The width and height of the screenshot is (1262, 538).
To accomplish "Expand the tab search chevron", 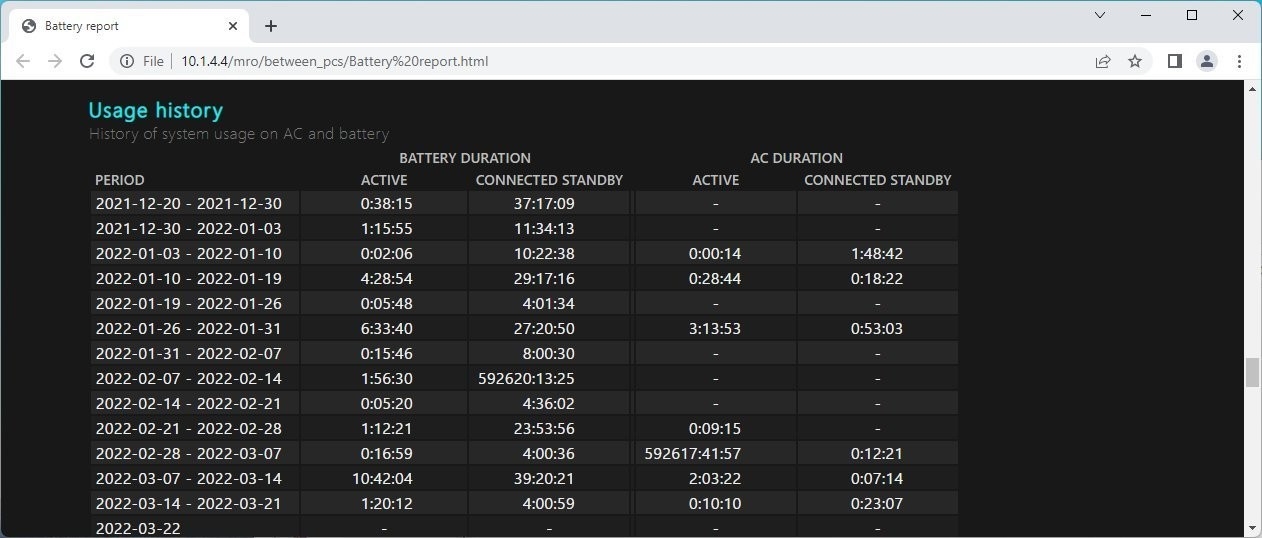I will [1100, 15].
